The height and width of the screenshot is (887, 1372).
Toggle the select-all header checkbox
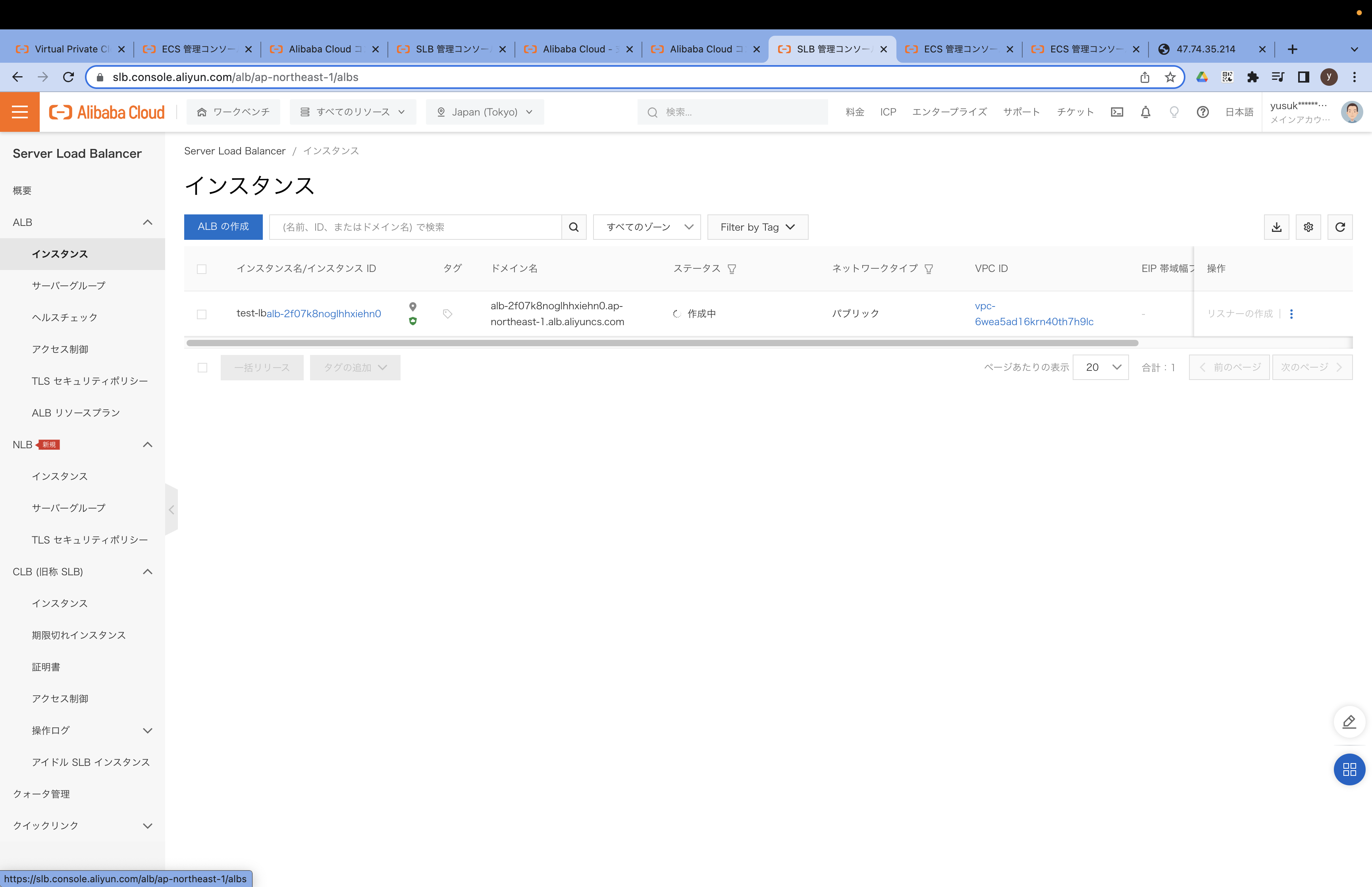tap(202, 269)
